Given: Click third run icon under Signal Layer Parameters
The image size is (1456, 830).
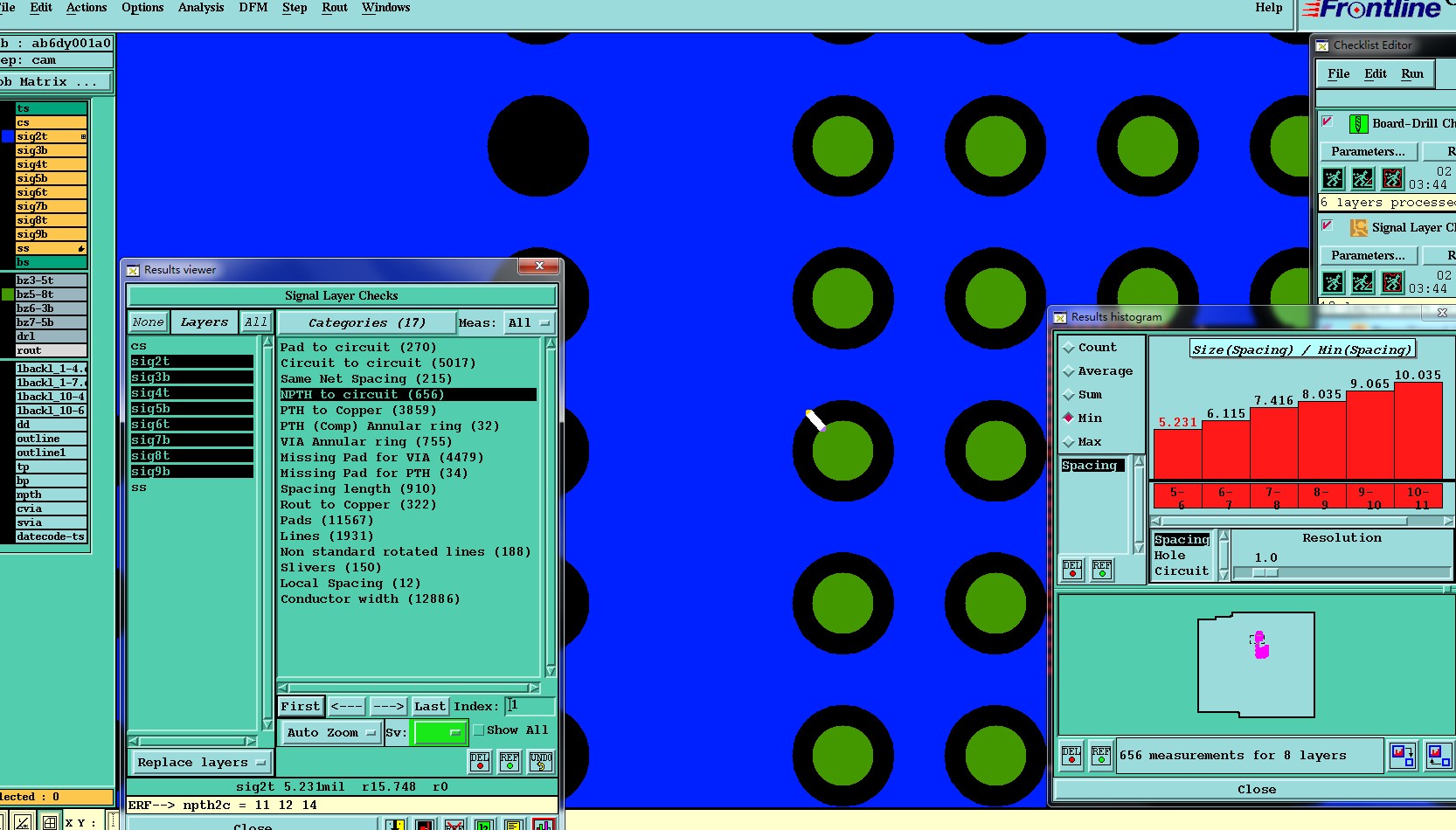Looking at the screenshot, I should [x=1392, y=283].
